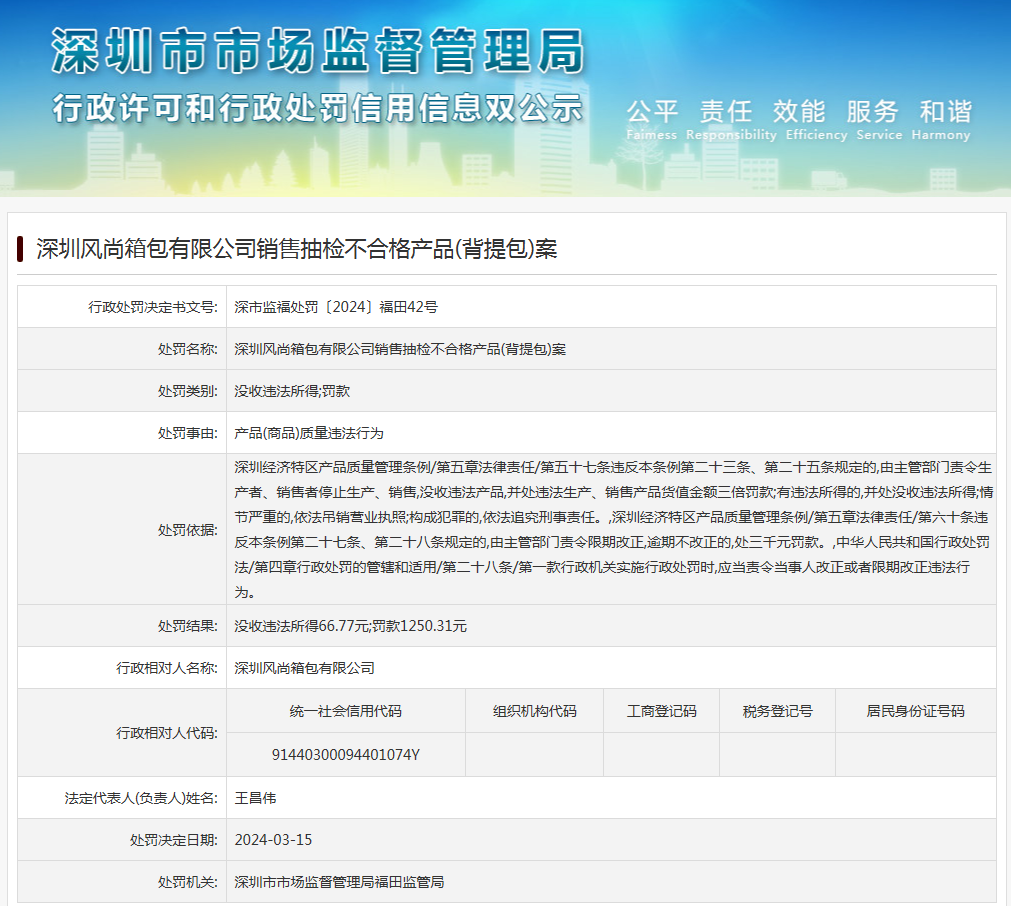Click the 服务 Service motto text
This screenshot has width=1011, height=906.
[879, 119]
